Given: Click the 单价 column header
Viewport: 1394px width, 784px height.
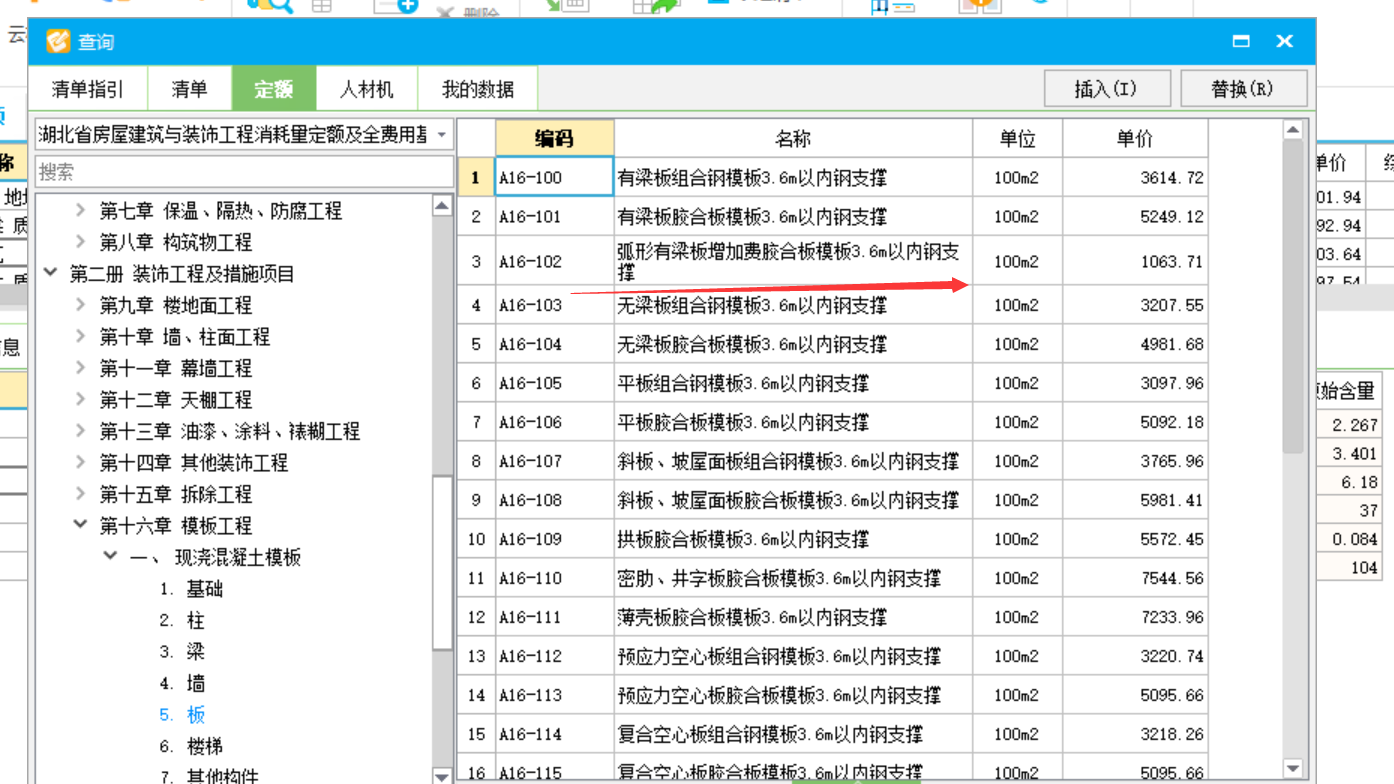Looking at the screenshot, I should tap(1135, 138).
